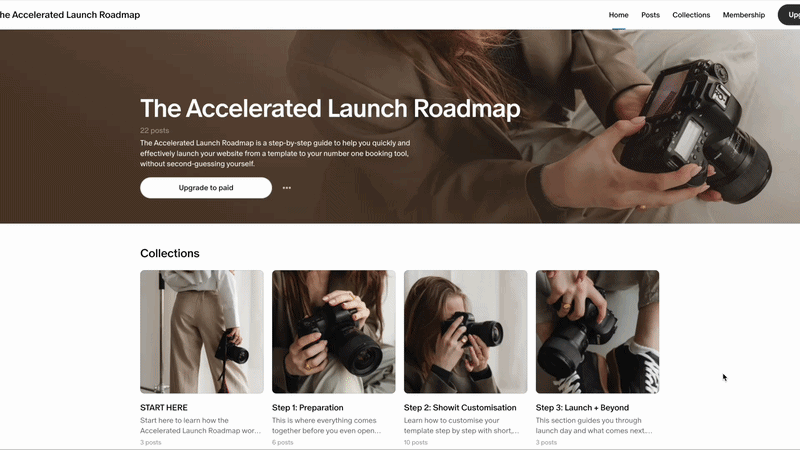Click the 10 posts label under Step 2
Viewport: 800px width, 450px height.
(416, 442)
